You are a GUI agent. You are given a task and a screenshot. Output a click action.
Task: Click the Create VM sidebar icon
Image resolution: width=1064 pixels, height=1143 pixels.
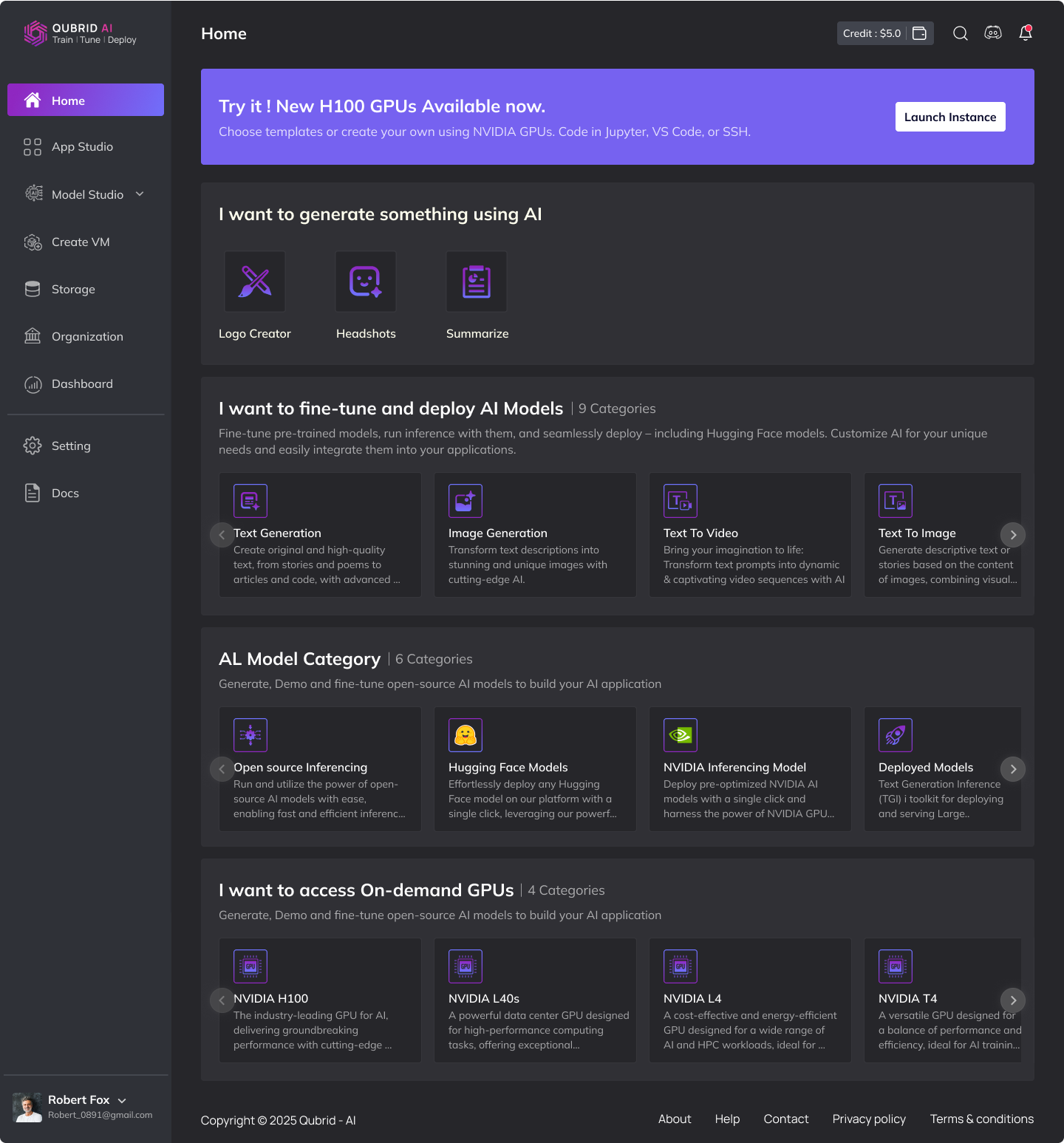(33, 242)
